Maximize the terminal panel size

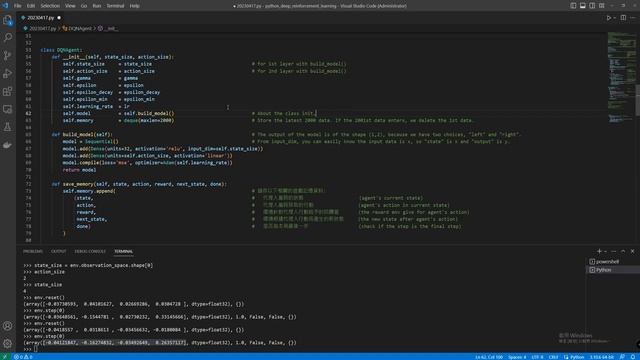coord(623,251)
